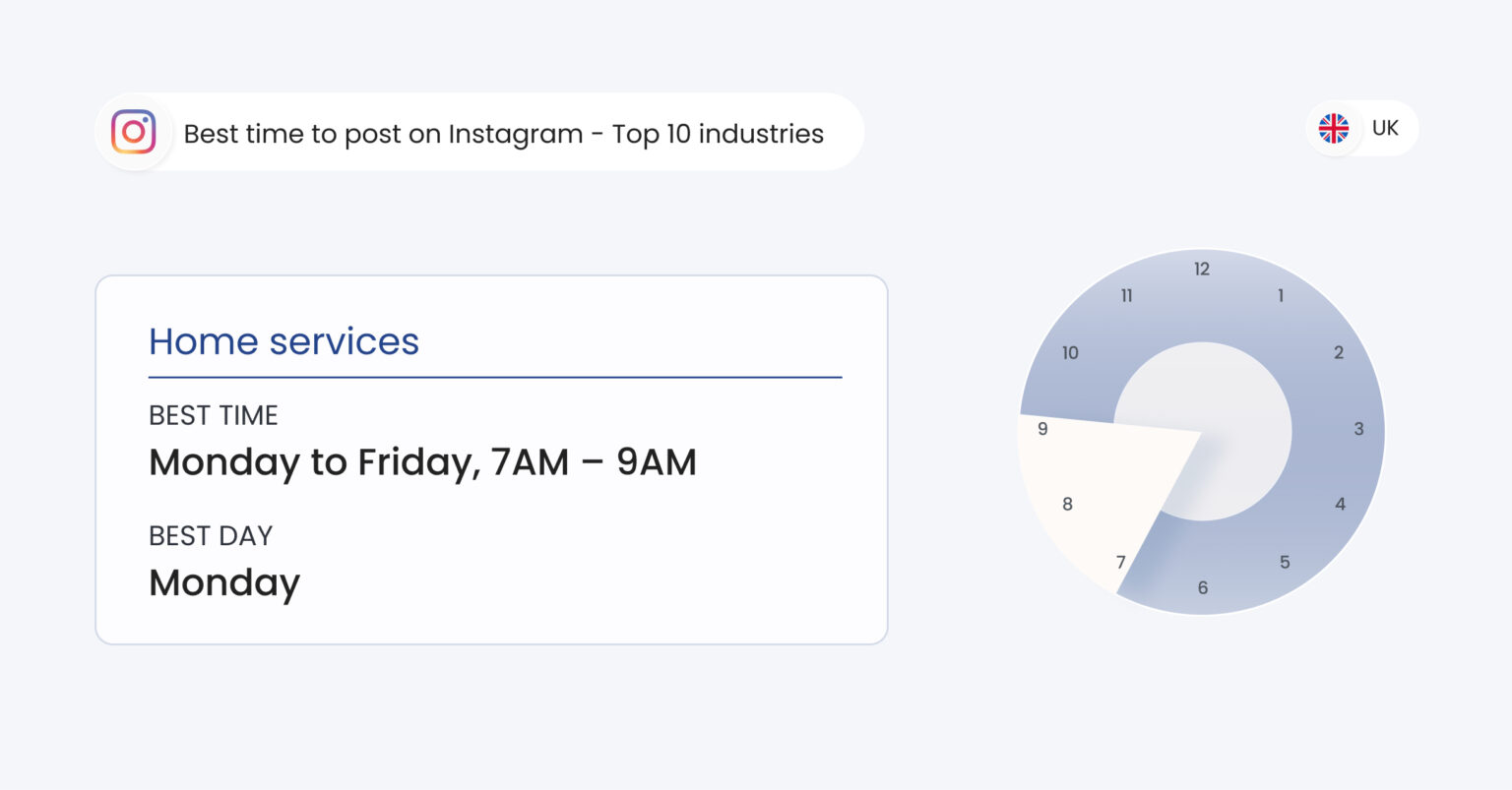Click the 'Home services' heading
This screenshot has width=1512, height=790.
283,341
